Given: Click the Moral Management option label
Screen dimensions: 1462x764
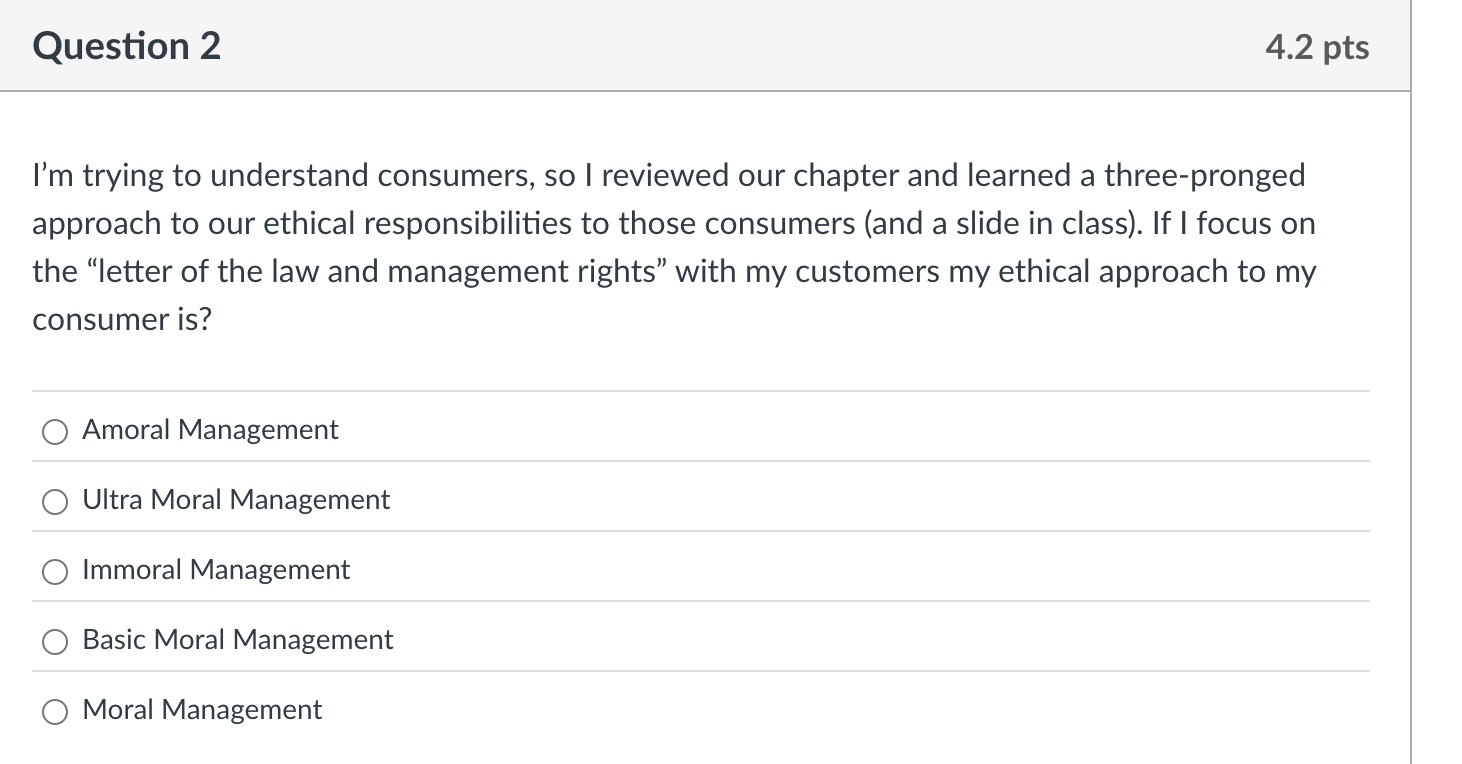Looking at the screenshot, I should pos(202,710).
